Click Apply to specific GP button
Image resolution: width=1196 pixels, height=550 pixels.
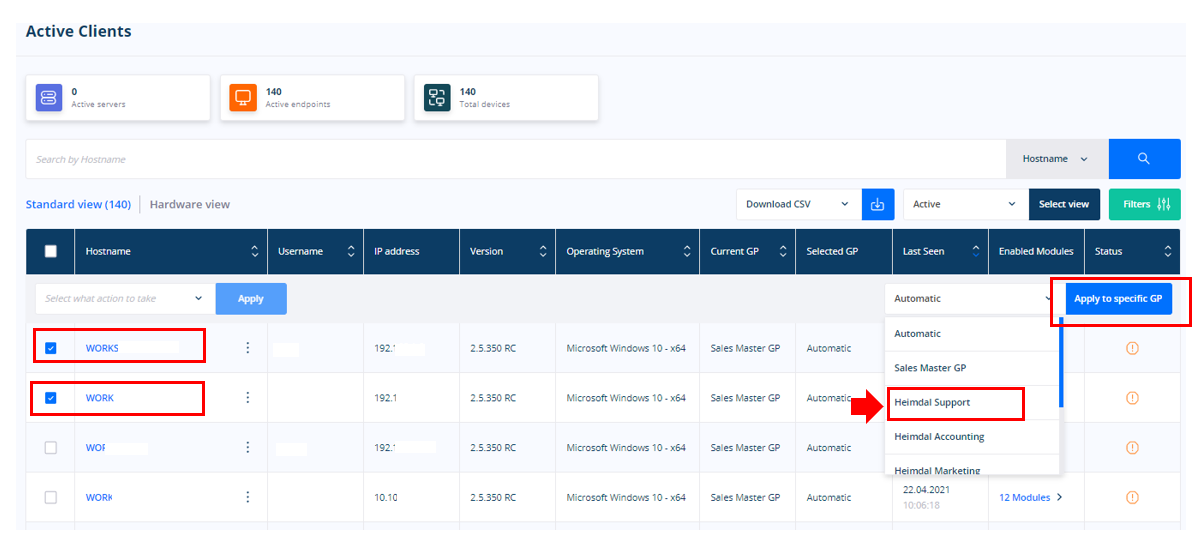coord(1118,298)
